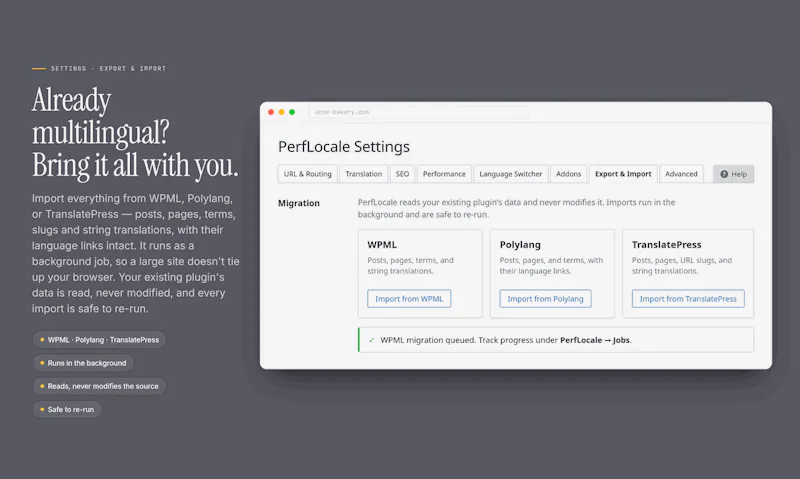This screenshot has width=800, height=479.
Task: Select the WPML card heading
Action: coord(382,244)
